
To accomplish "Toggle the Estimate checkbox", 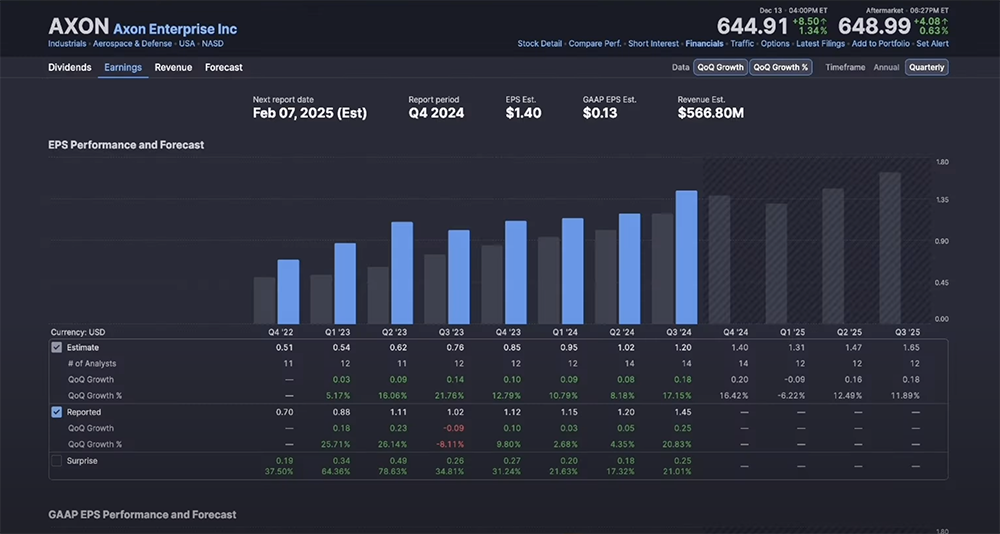I will [x=57, y=348].
